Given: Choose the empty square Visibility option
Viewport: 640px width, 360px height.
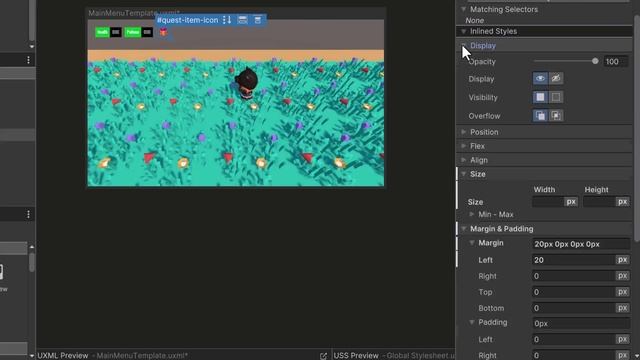Looking at the screenshot, I should 556,97.
